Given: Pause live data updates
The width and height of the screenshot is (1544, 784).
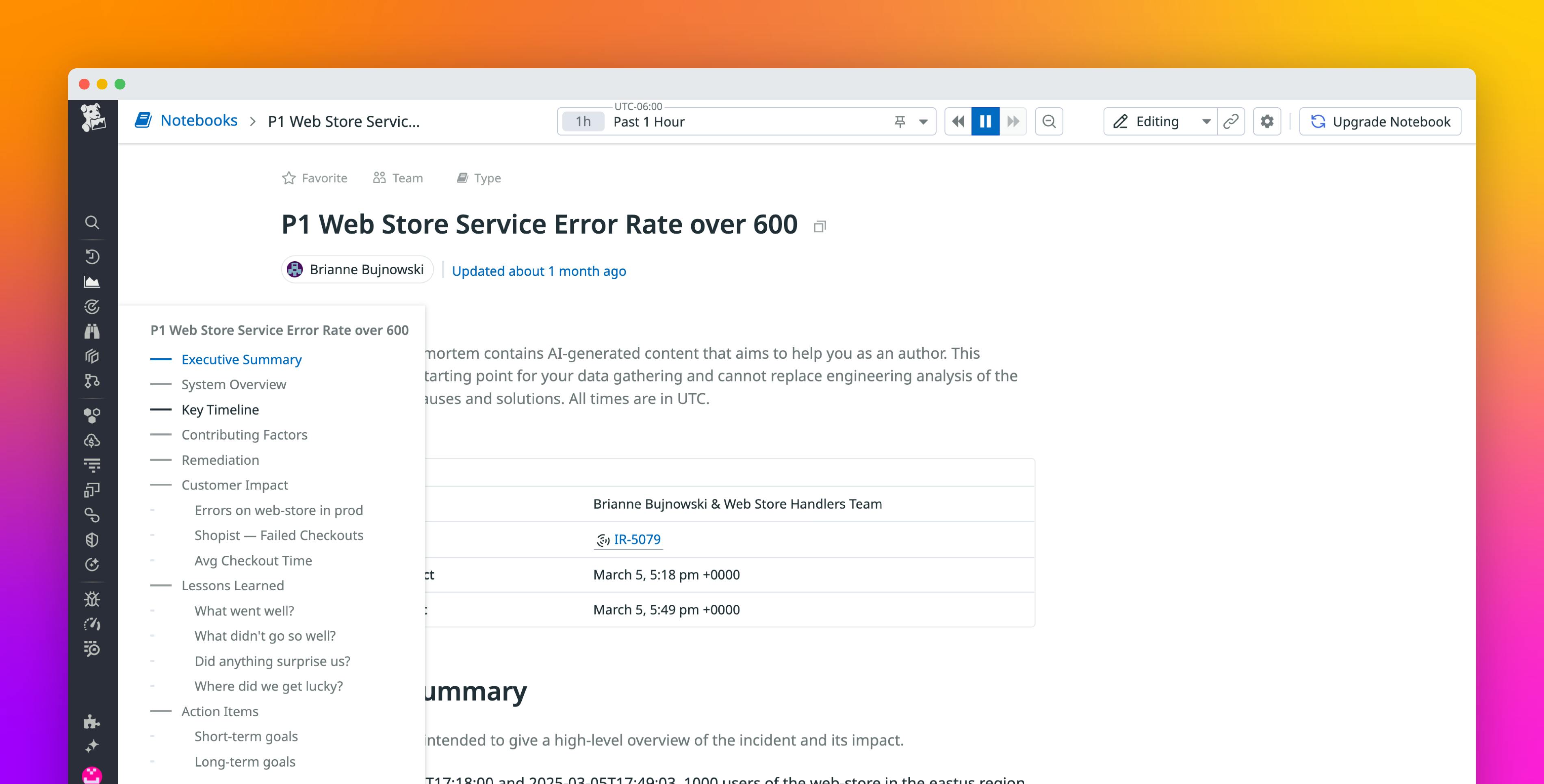Looking at the screenshot, I should tap(985, 121).
